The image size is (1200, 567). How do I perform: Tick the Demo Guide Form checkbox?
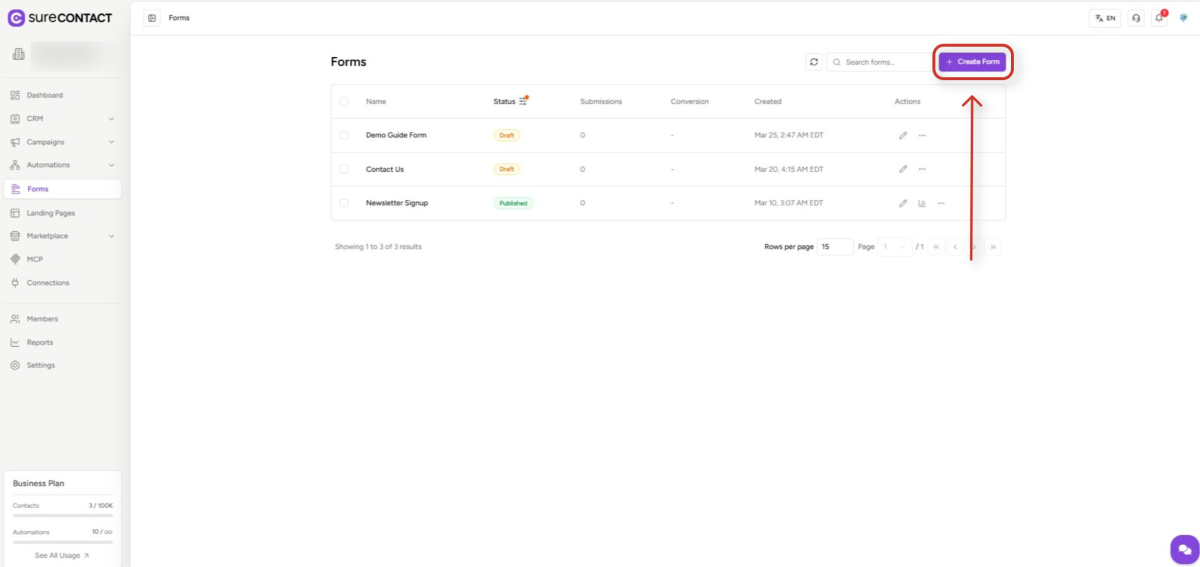pyautogui.click(x=344, y=135)
